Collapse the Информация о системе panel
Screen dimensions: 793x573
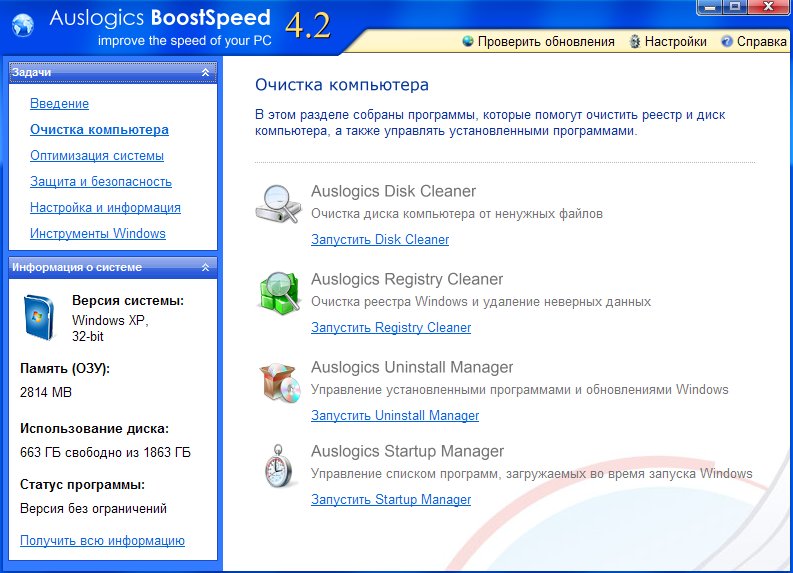205,267
